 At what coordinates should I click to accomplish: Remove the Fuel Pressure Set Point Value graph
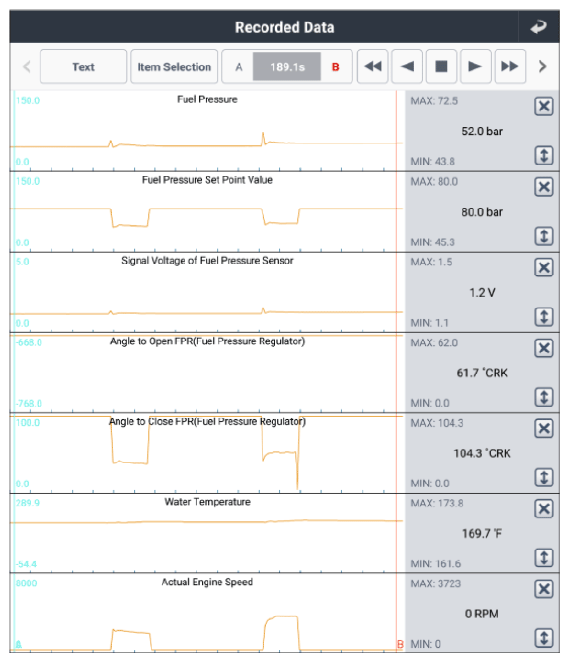(544, 187)
